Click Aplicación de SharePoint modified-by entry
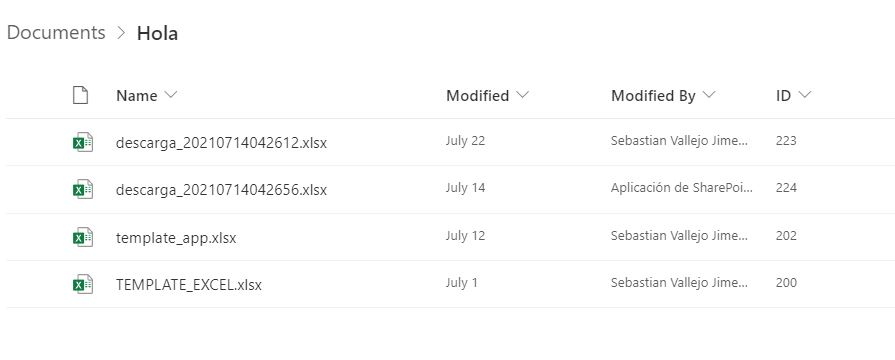Image resolution: width=895 pixels, height=360 pixels. coord(682,188)
